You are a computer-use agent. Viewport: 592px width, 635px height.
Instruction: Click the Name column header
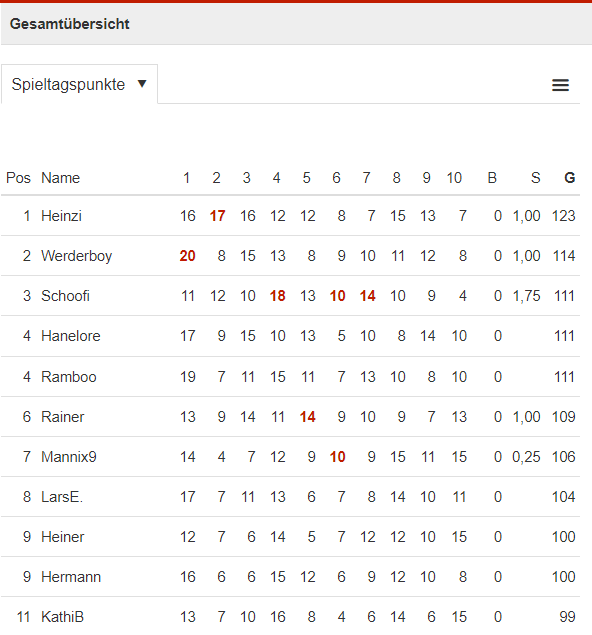pyautogui.click(x=61, y=178)
